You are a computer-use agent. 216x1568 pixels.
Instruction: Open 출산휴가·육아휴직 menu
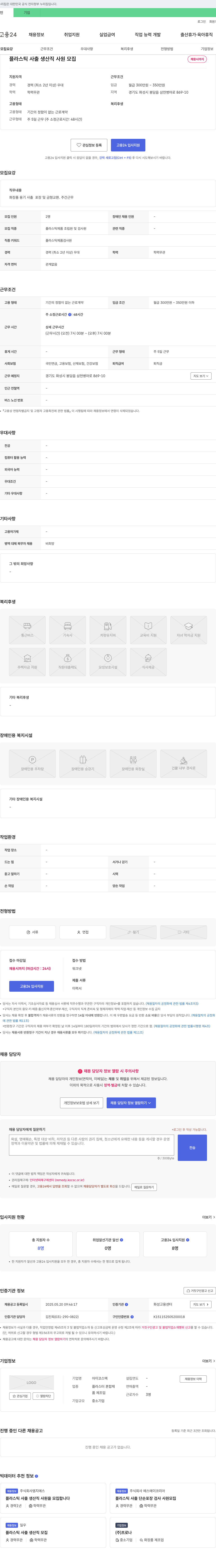[196, 35]
